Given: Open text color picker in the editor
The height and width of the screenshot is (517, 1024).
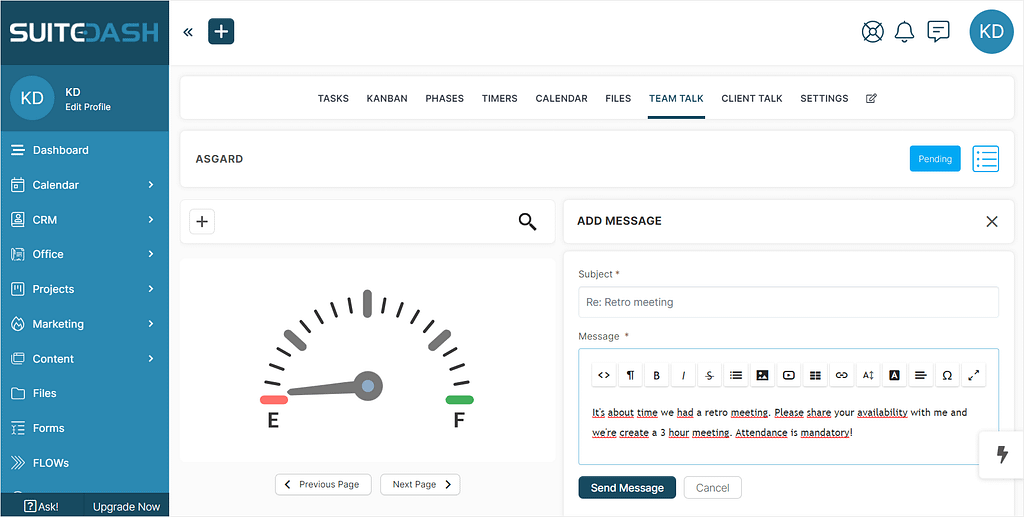Looking at the screenshot, I should pos(895,375).
